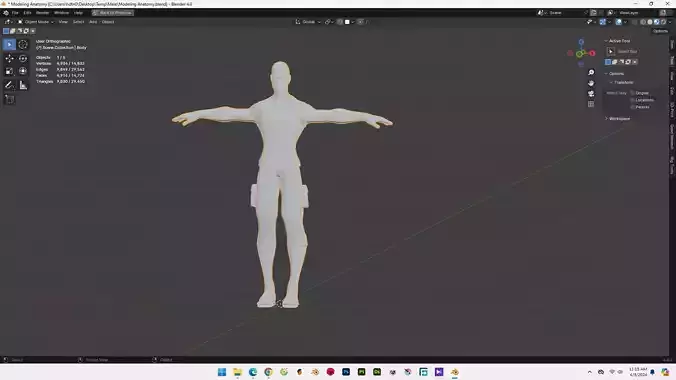This screenshot has width=676, height=380.
Task: Select the 3D Cursor tool
Action: 23,44
